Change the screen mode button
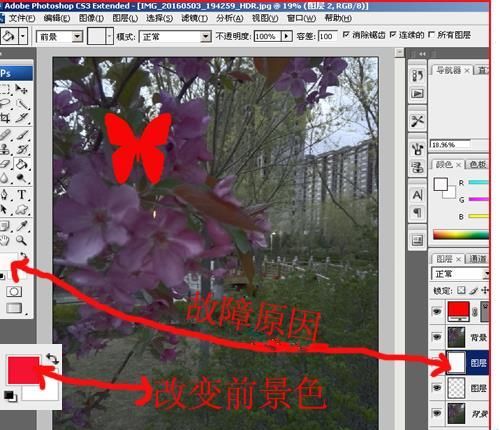Viewport: 500px width, 430px height. point(14,308)
